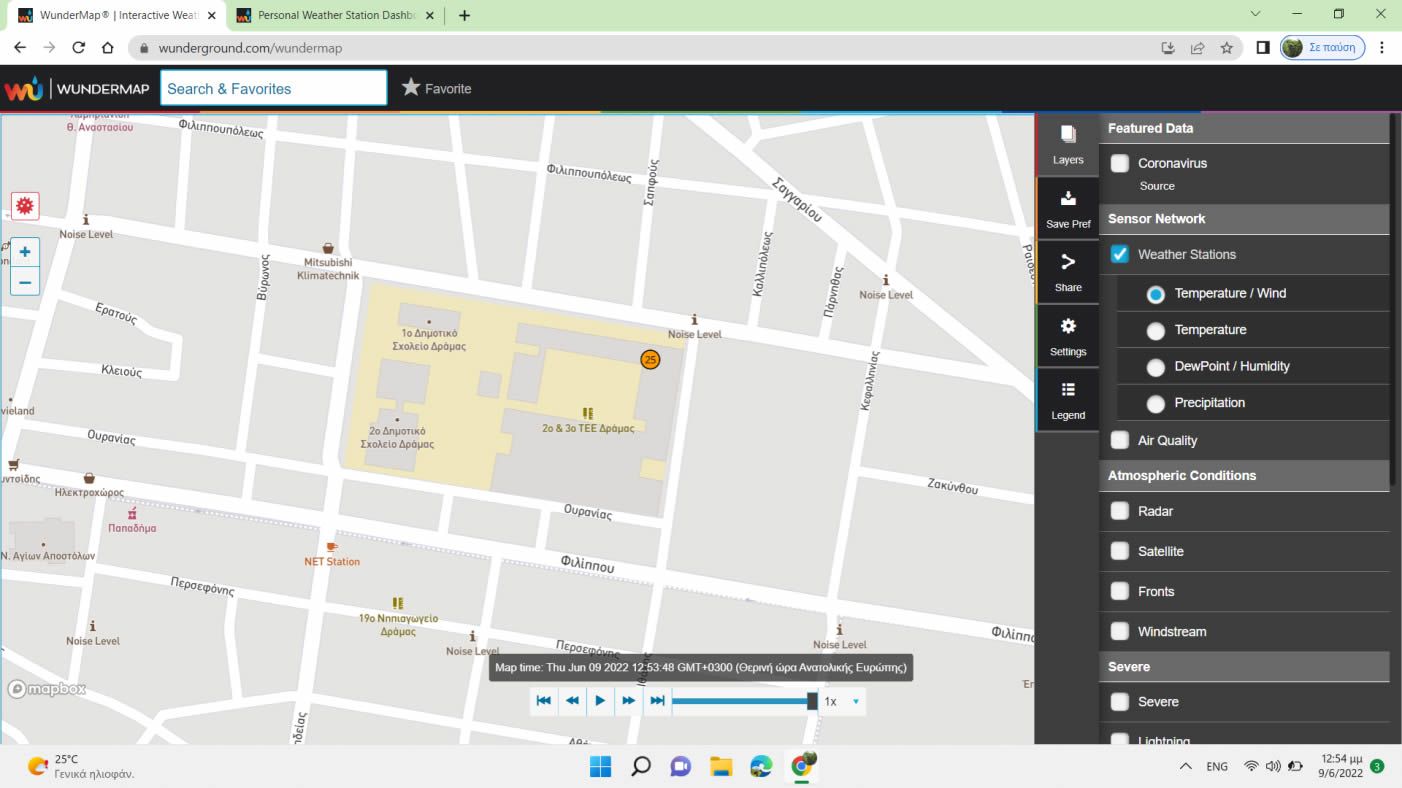Open the Share panel
The width and height of the screenshot is (1402, 788).
pos(1067,272)
